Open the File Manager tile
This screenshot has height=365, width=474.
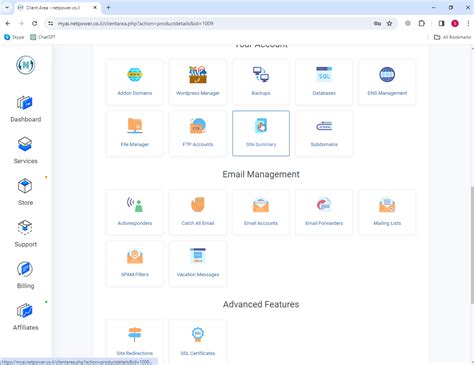click(x=135, y=133)
